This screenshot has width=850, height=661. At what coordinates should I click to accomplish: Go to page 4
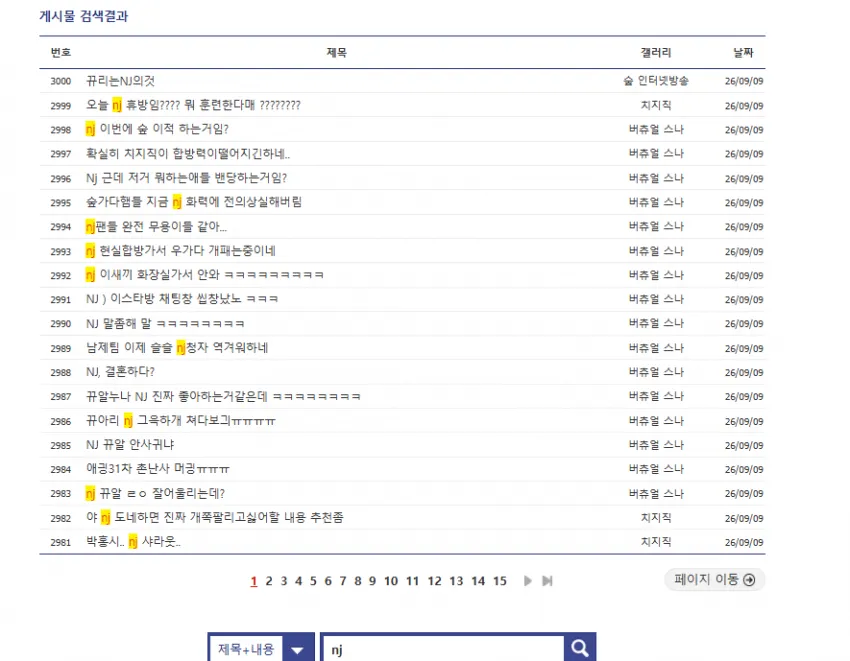(x=298, y=581)
